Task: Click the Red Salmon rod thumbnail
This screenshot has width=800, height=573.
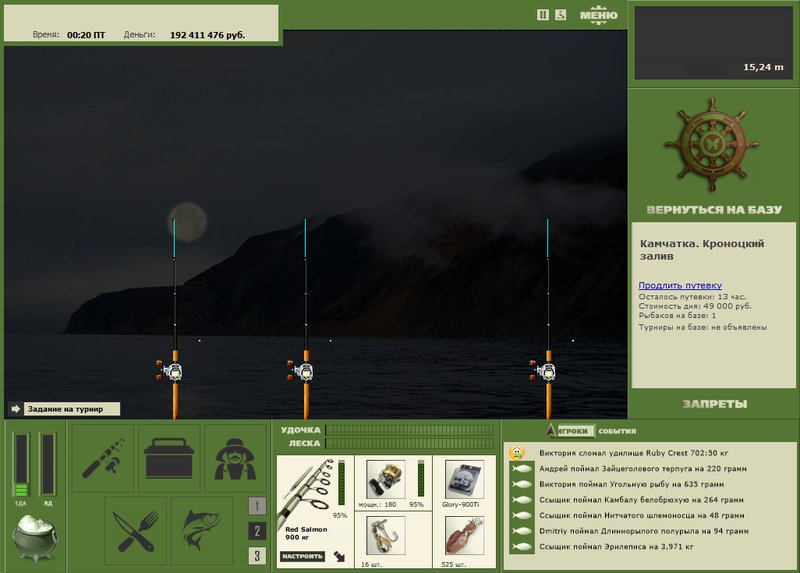Action: pos(306,490)
